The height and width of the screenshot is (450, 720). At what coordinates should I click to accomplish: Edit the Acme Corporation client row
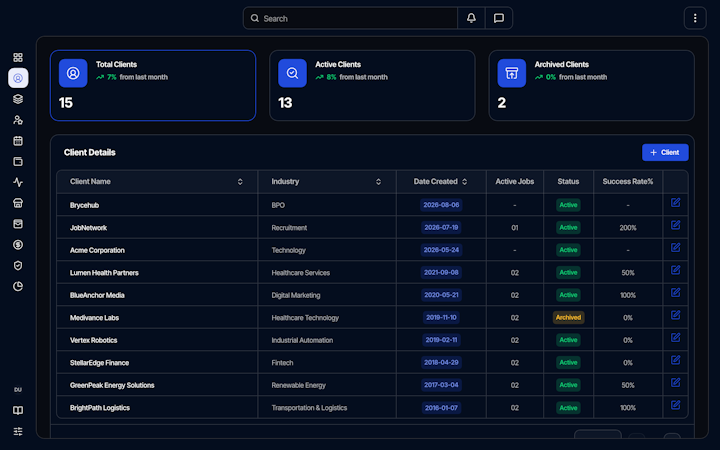coord(675,248)
